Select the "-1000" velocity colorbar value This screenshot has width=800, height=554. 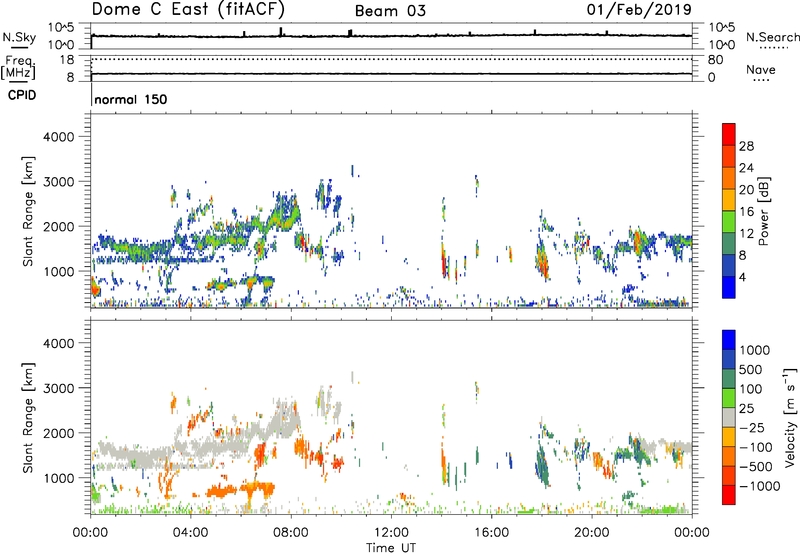click(759, 486)
